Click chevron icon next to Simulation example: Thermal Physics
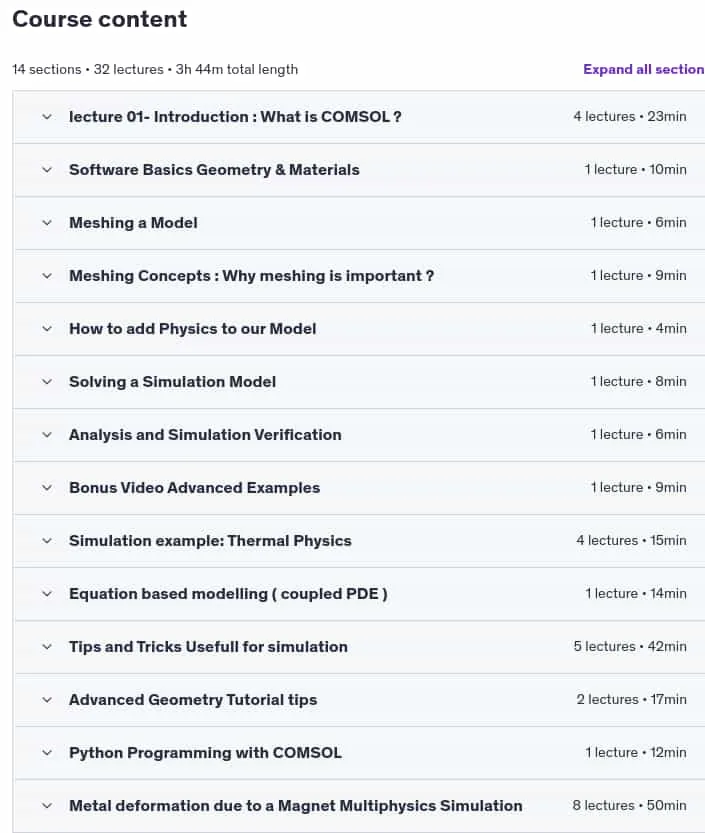The image size is (705, 833). pyautogui.click(x=47, y=541)
